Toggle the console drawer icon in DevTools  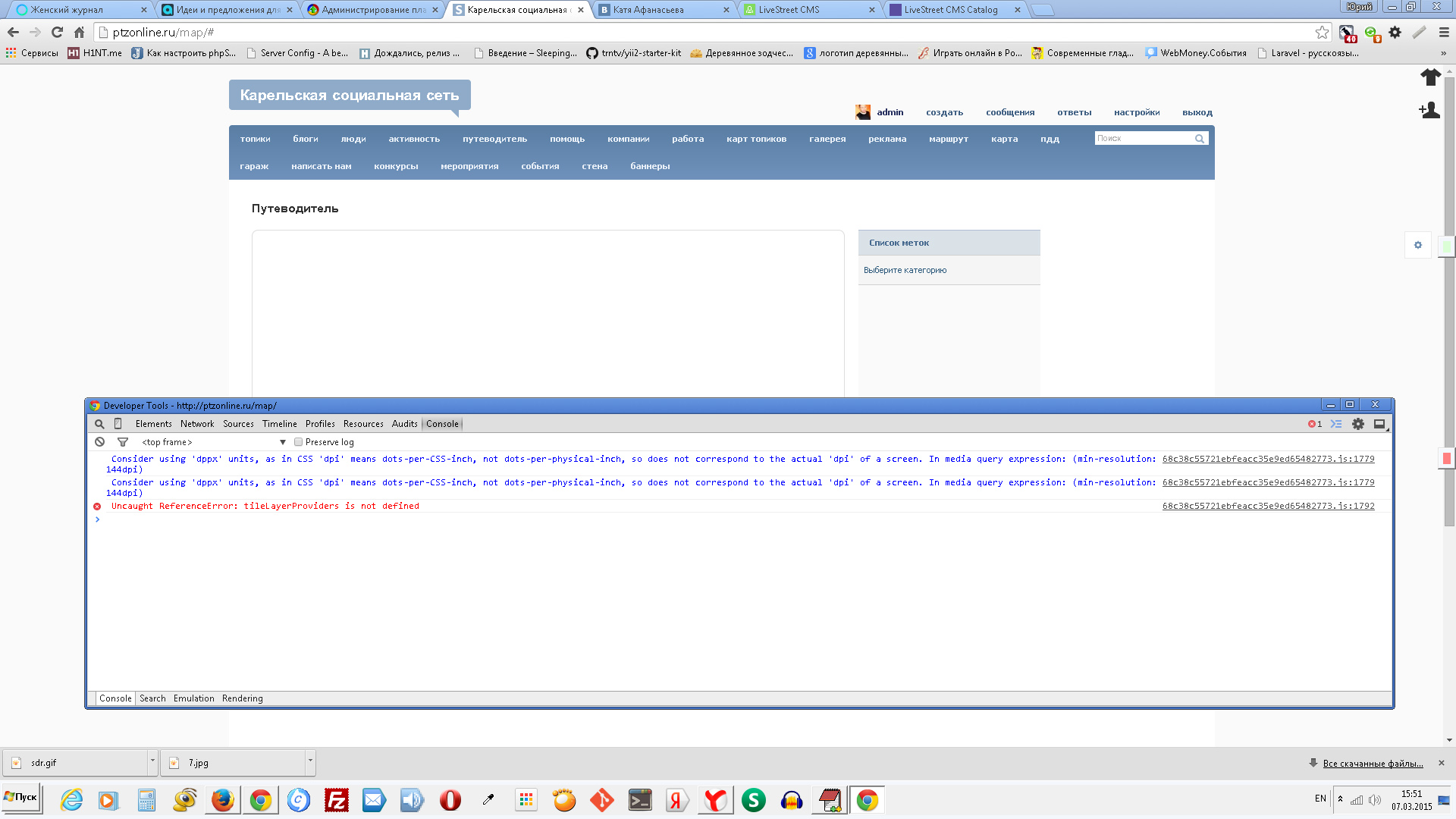click(1336, 424)
